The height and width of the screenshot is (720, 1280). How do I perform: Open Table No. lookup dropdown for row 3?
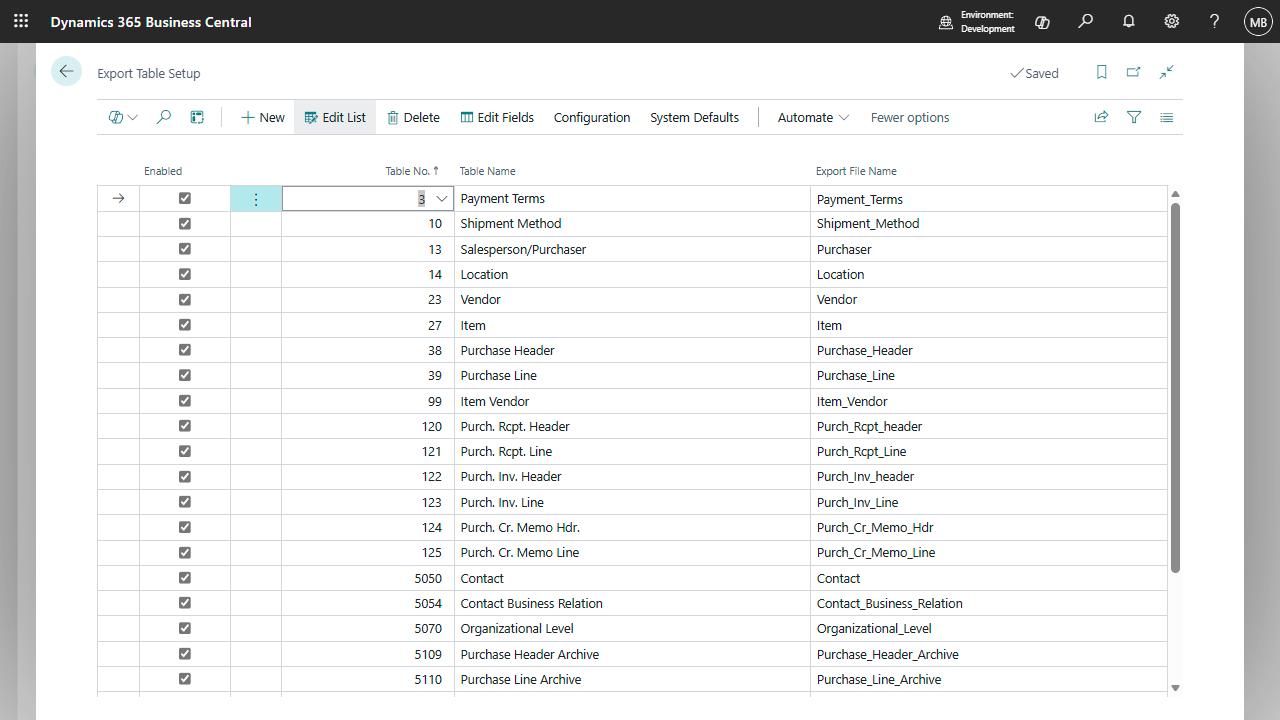(441, 199)
